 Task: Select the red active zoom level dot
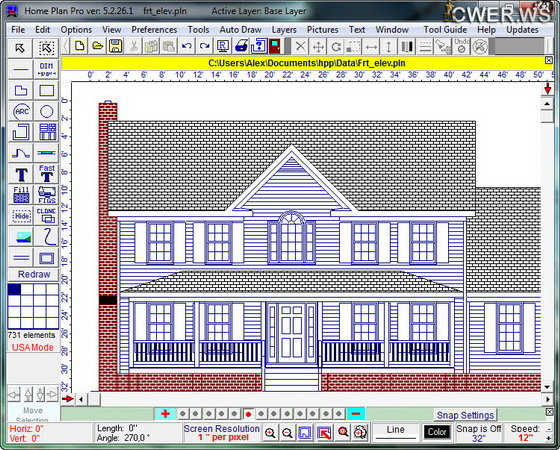click(x=248, y=414)
